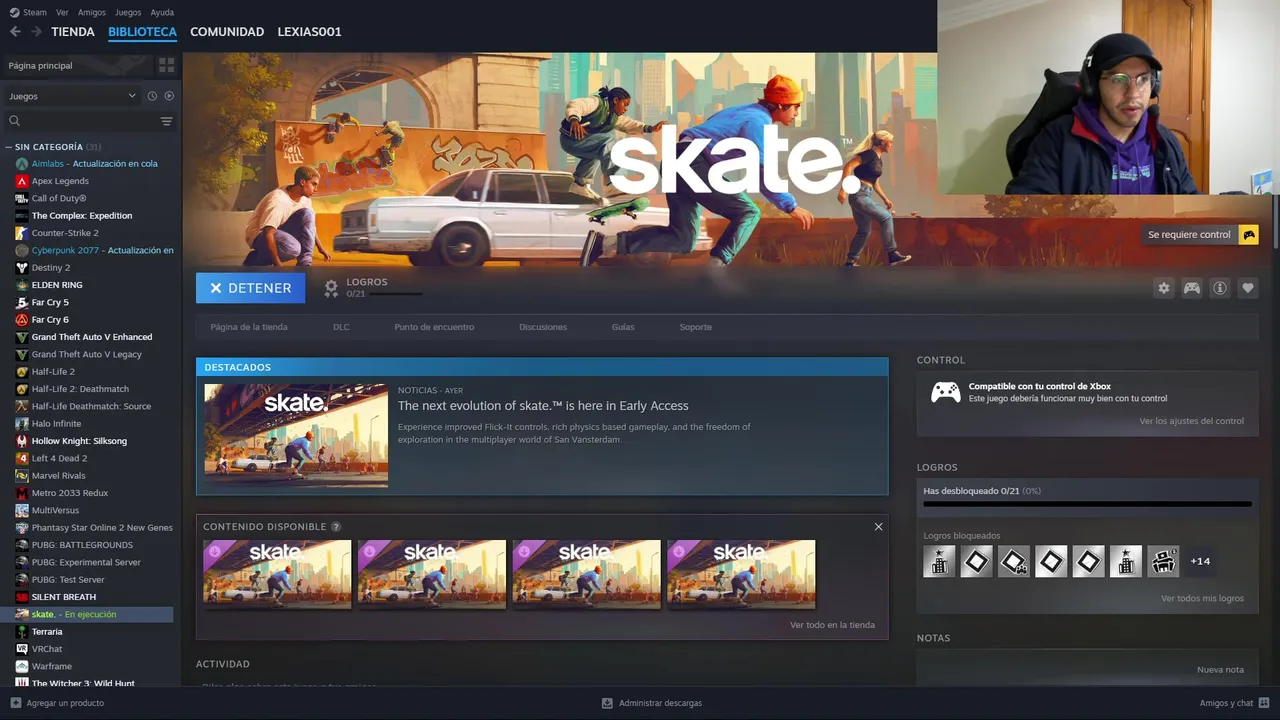Open the Steam menu
1280x720 pixels.
[x=35, y=12]
